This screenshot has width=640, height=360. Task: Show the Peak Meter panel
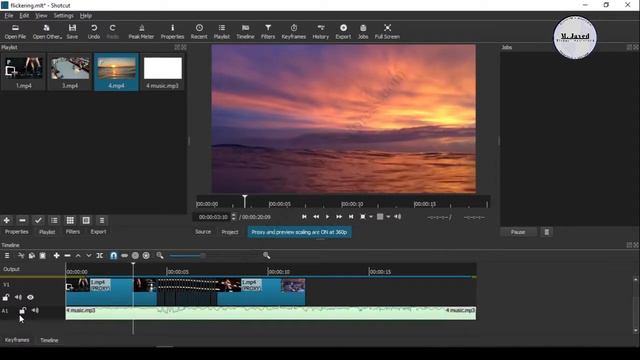(141, 31)
